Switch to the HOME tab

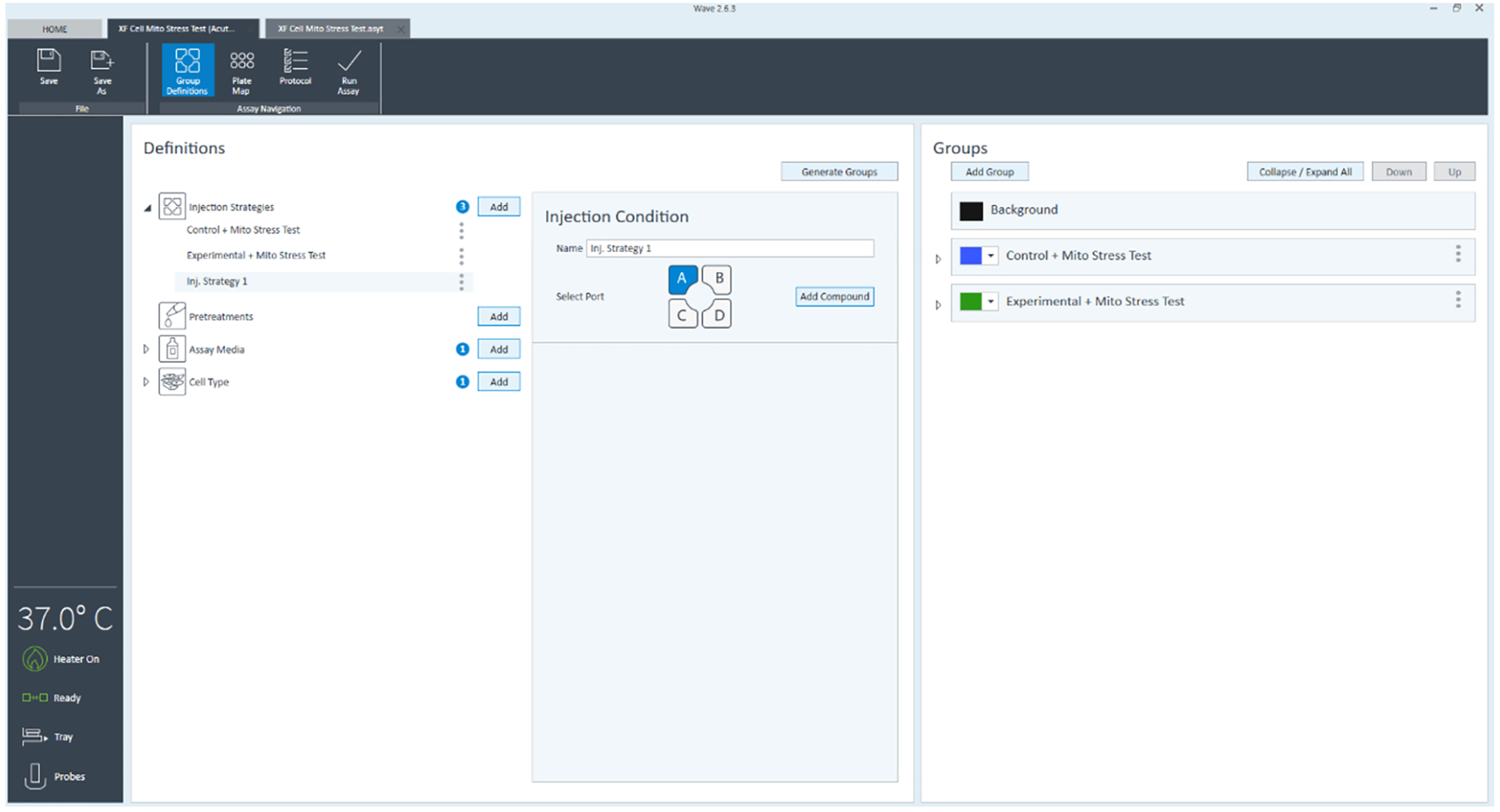coord(55,29)
